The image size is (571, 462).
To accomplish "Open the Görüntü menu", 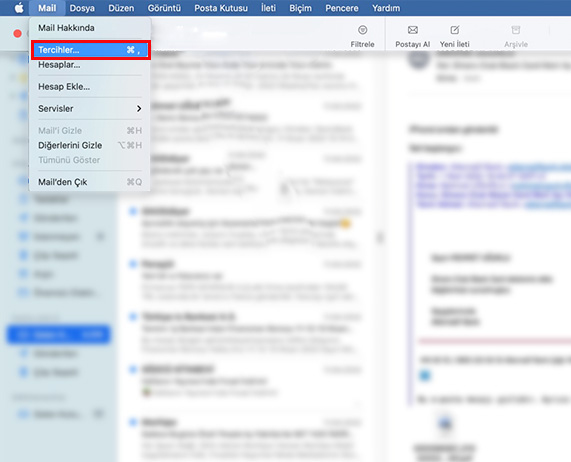I will [164, 8].
